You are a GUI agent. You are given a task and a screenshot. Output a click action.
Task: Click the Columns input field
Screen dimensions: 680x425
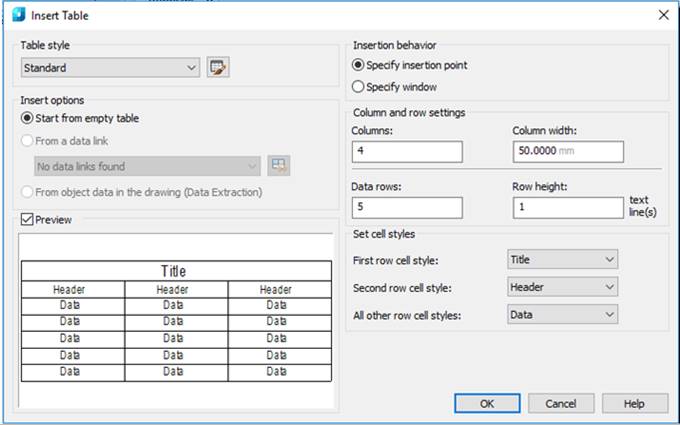406,151
